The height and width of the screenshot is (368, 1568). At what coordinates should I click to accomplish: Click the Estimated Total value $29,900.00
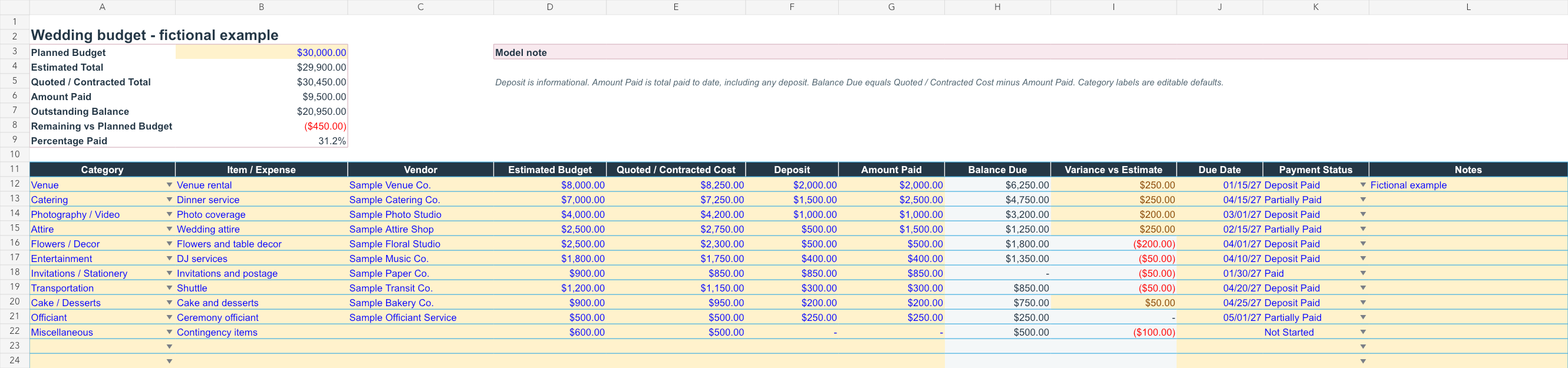[x=321, y=68]
